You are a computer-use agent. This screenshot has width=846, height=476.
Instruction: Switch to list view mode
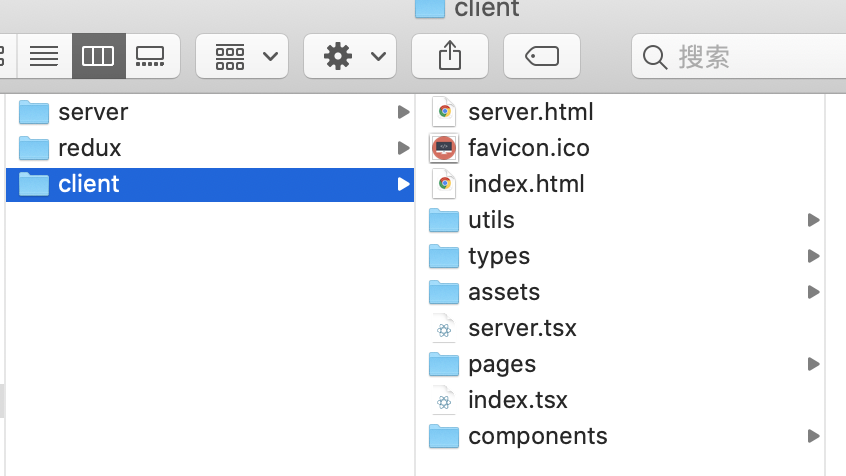pyautogui.click(x=44, y=56)
